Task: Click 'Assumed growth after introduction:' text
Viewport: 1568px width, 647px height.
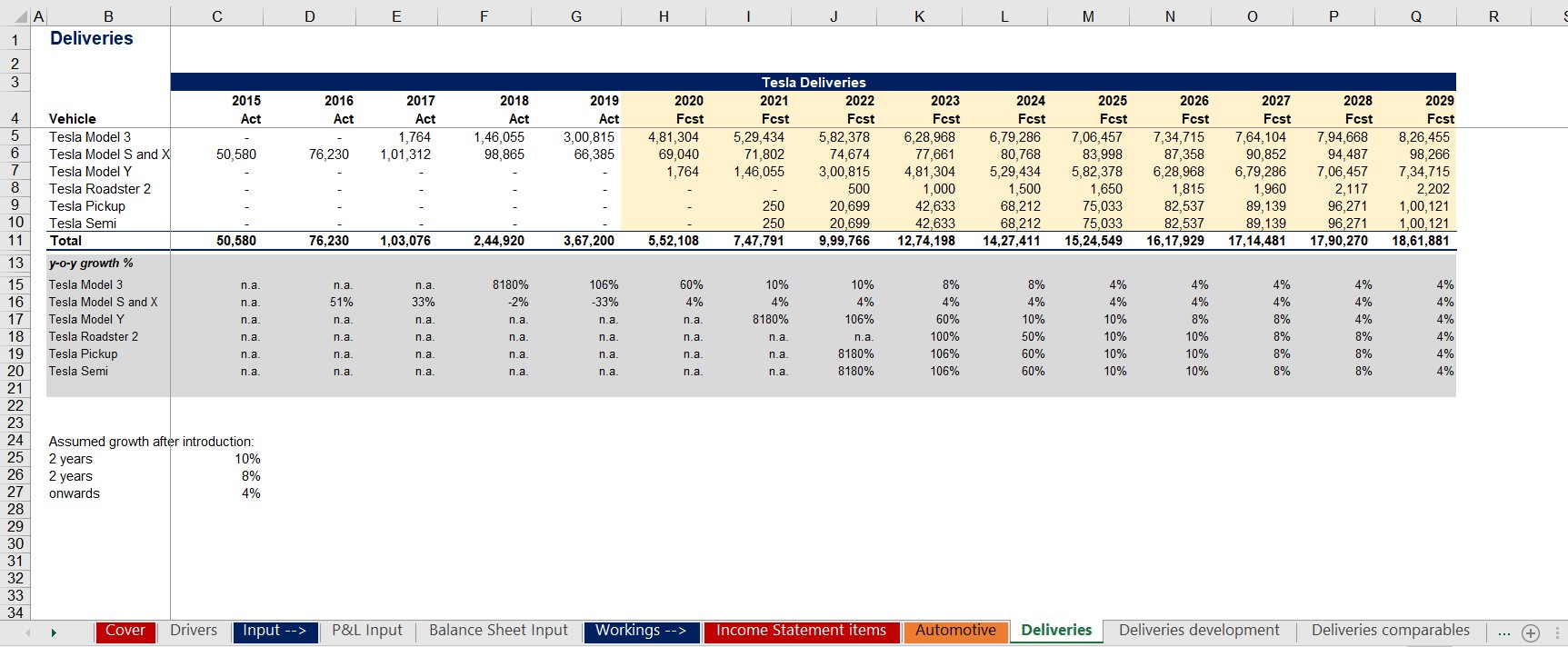Action: [151, 442]
